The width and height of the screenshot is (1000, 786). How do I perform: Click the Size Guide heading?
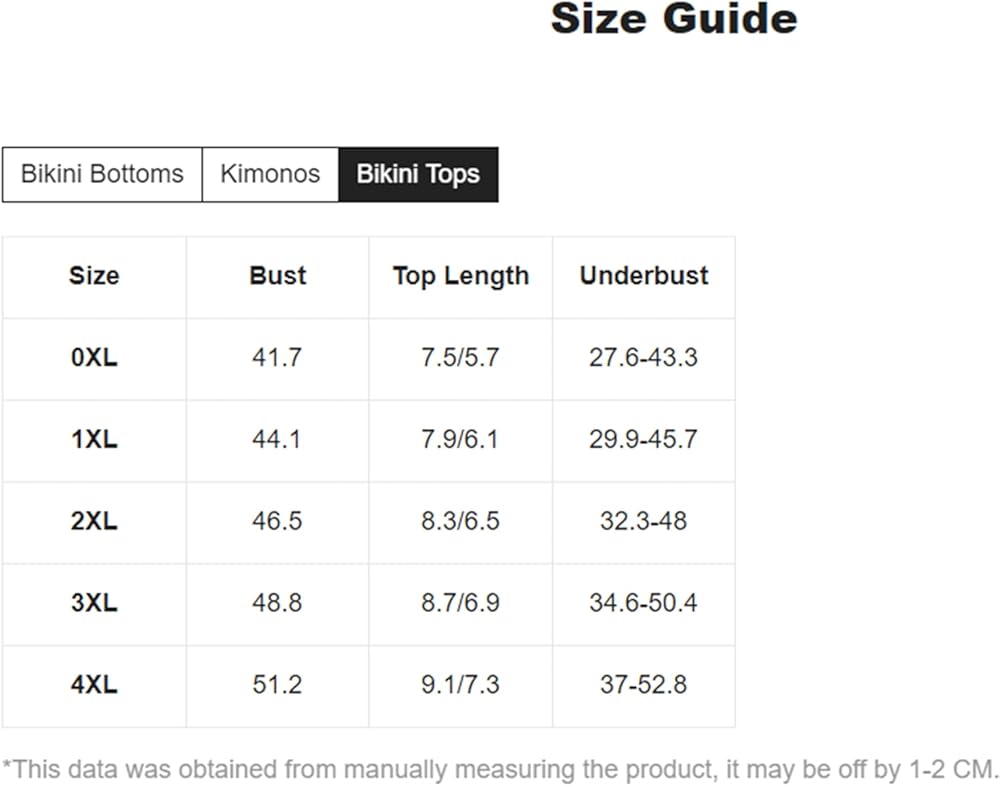pyautogui.click(x=674, y=19)
